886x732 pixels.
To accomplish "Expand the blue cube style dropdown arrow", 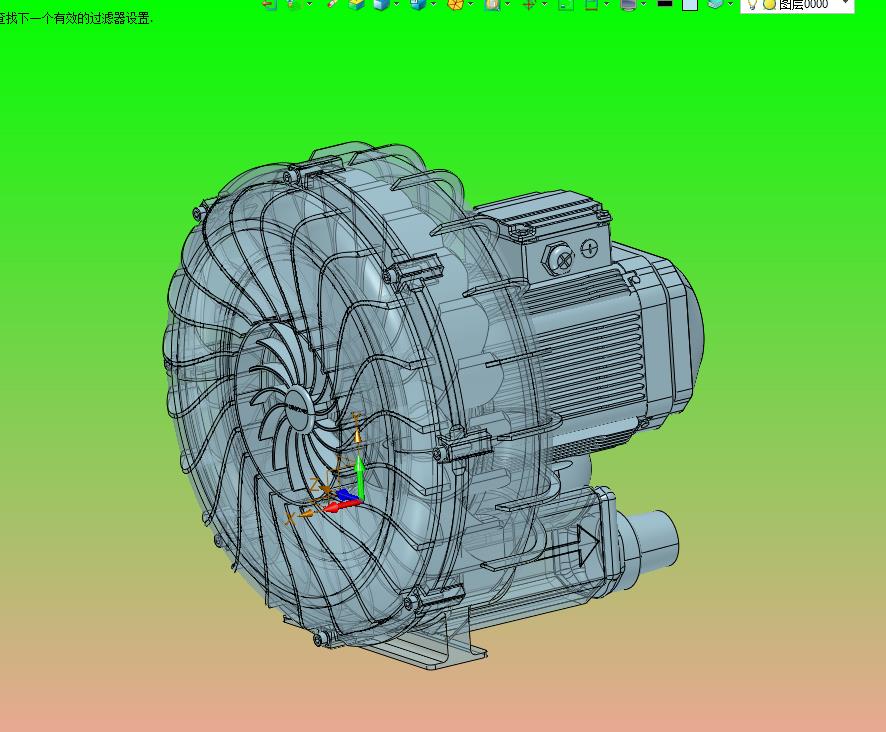I will click(397, 4).
